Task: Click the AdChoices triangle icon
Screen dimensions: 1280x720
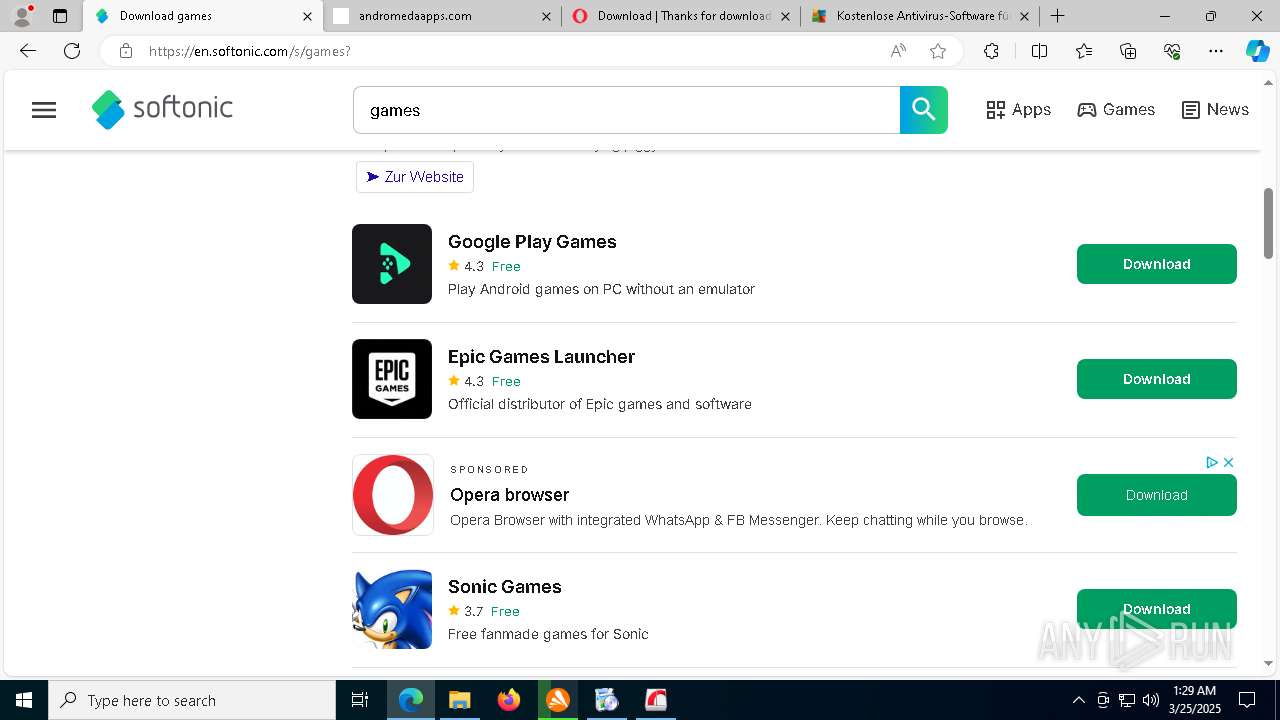Action: click(1211, 462)
